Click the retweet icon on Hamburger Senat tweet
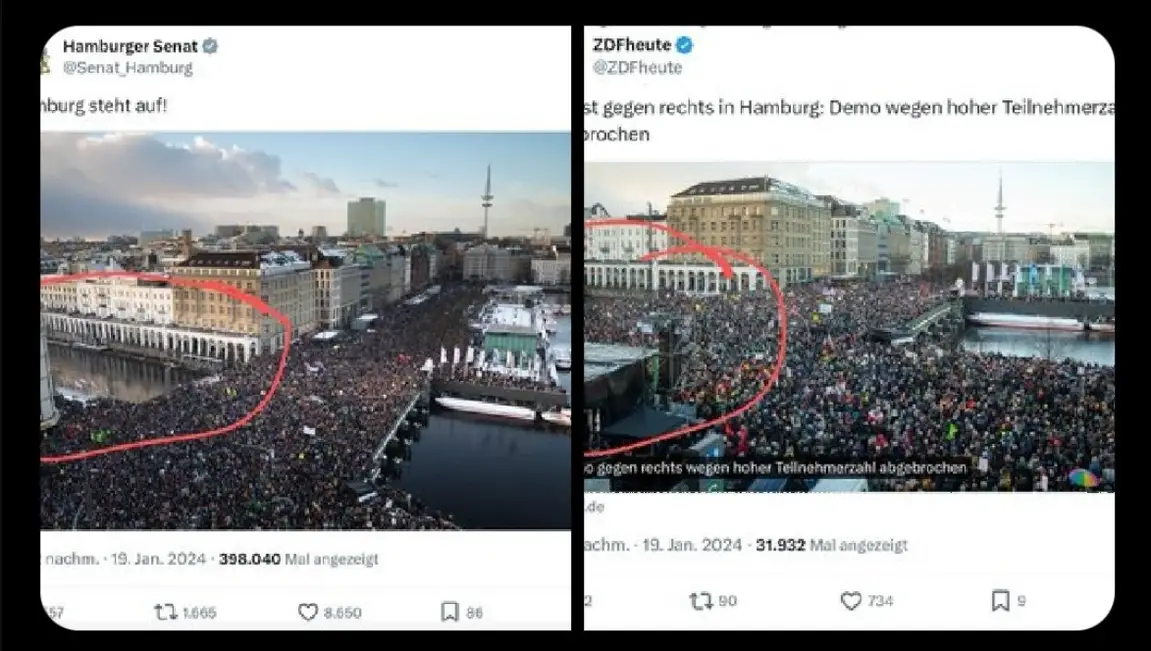The width and height of the screenshot is (1151, 651). coord(165,611)
